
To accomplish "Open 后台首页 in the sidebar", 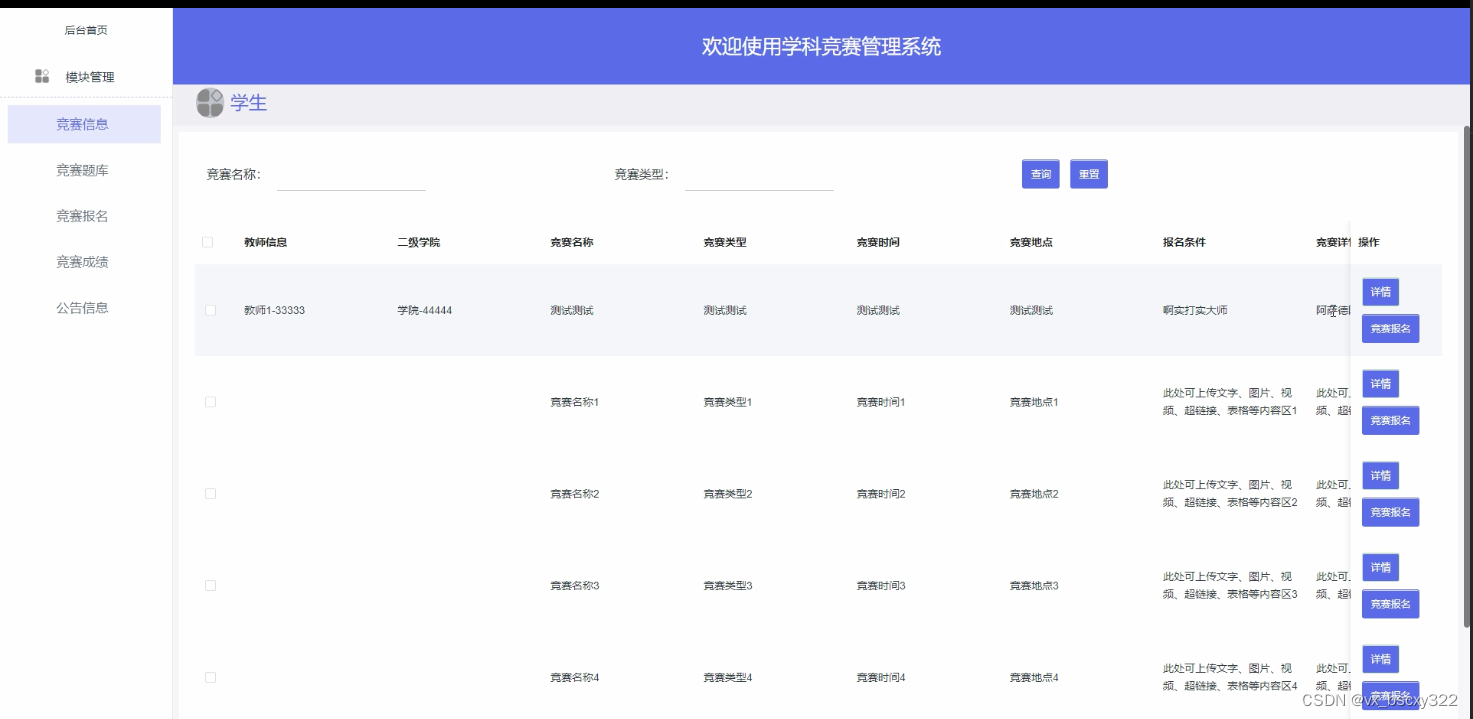I will pos(86,30).
